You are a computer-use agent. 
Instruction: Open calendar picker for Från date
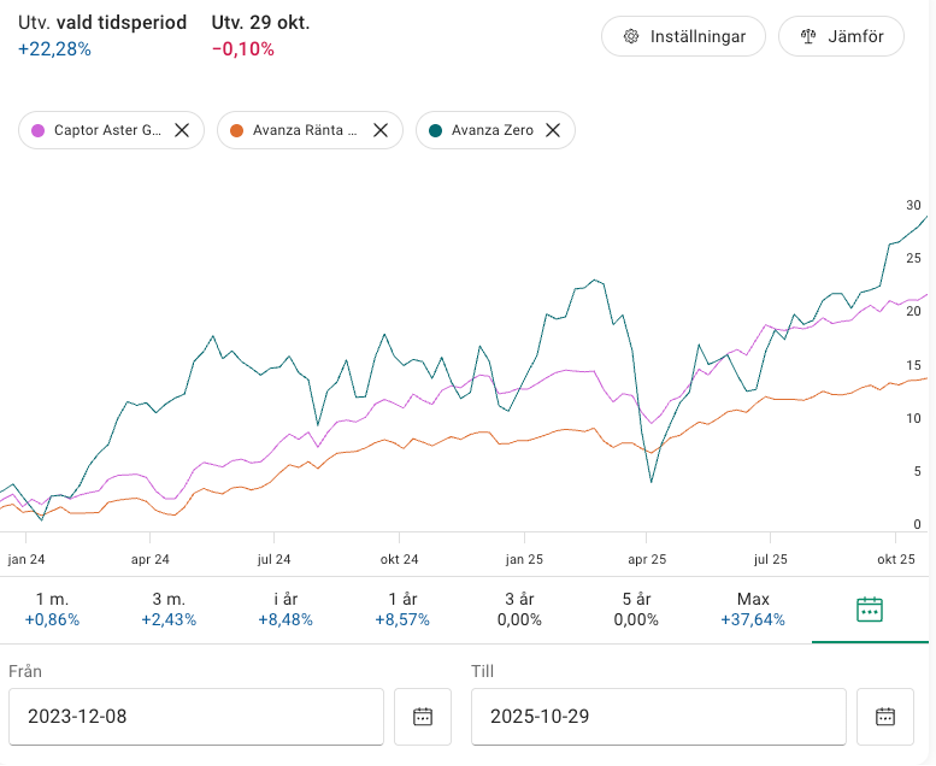422,716
